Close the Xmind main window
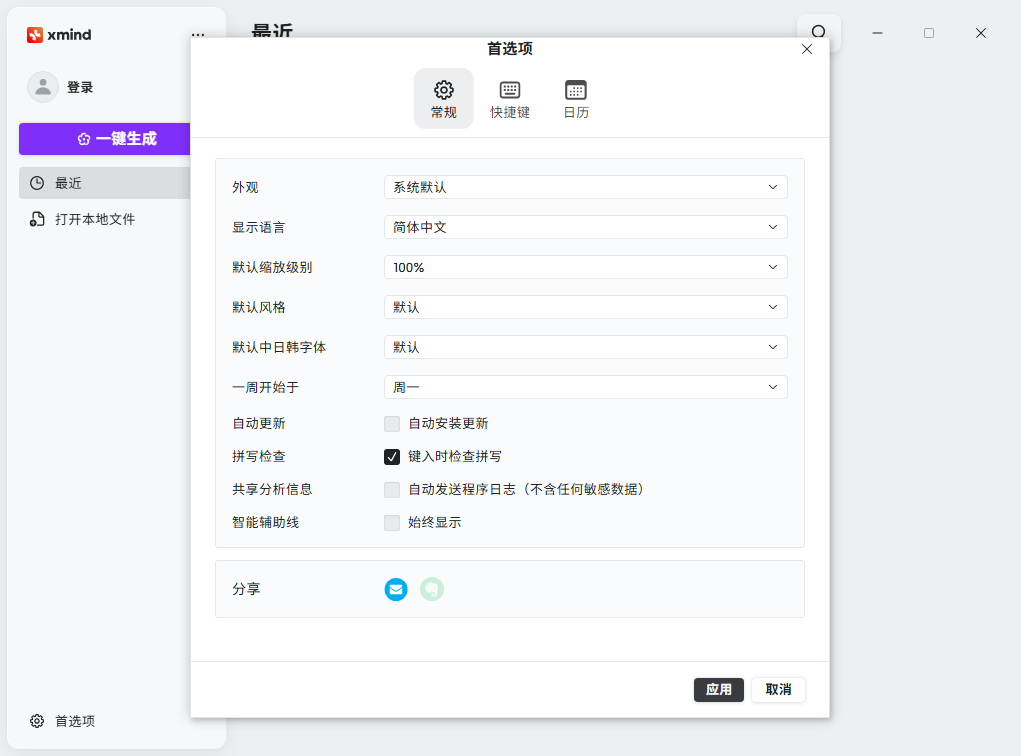Image resolution: width=1021 pixels, height=756 pixels. [981, 33]
